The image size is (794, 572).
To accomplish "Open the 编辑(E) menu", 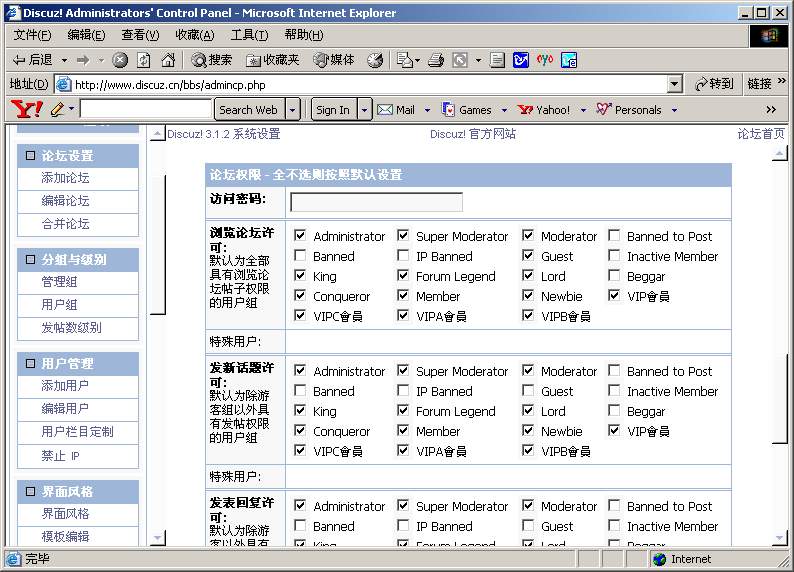I will click(x=86, y=35).
